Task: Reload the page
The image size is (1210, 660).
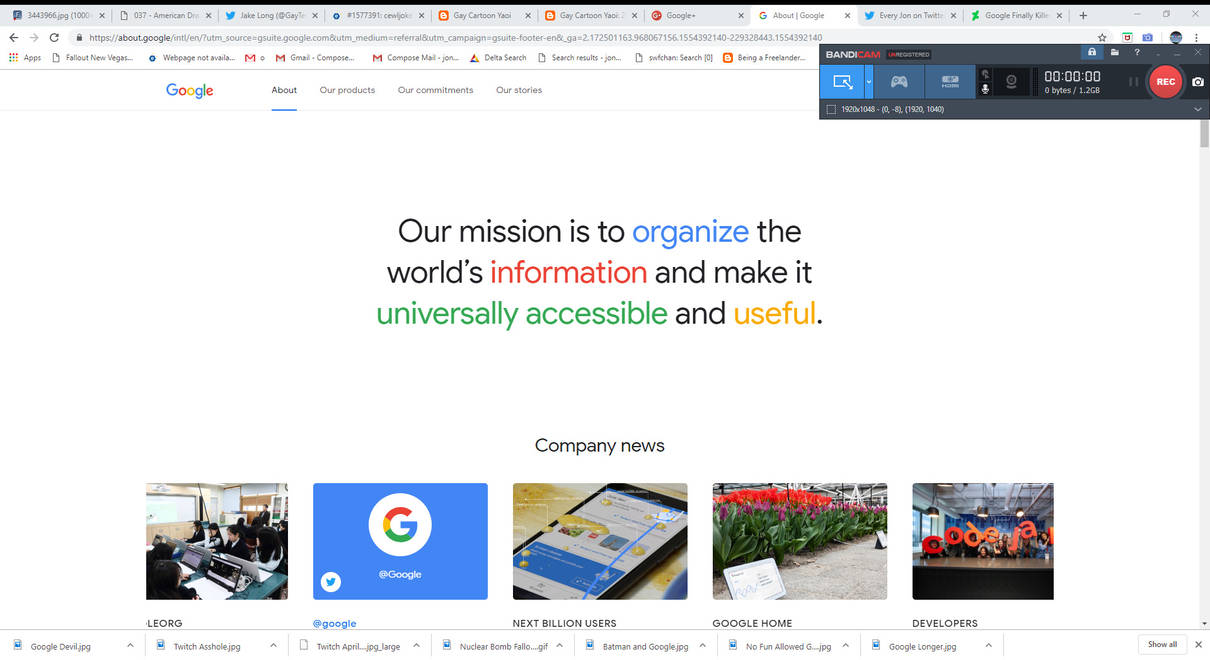Action: coord(56,37)
